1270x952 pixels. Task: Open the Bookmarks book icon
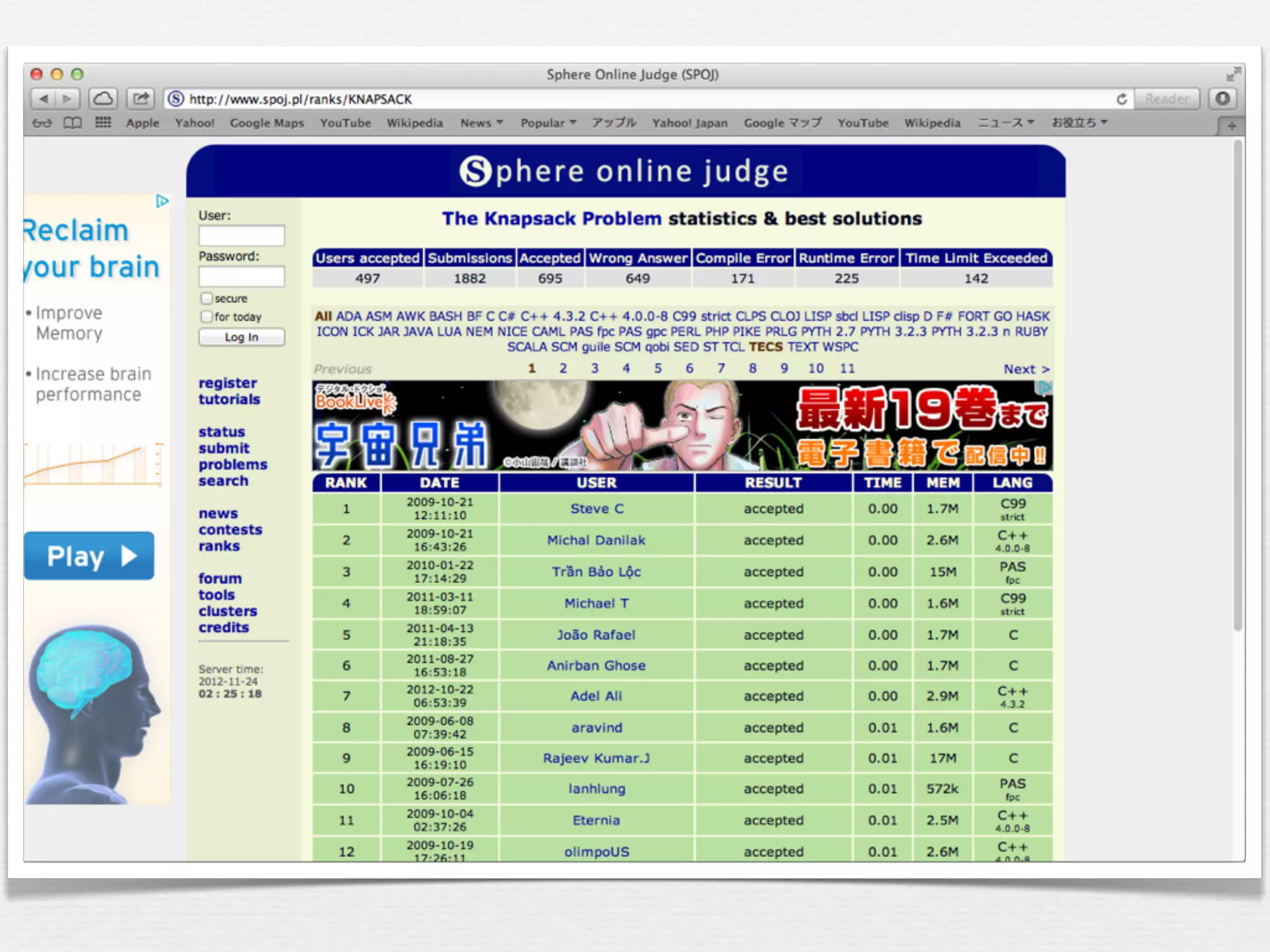pyautogui.click(x=73, y=123)
